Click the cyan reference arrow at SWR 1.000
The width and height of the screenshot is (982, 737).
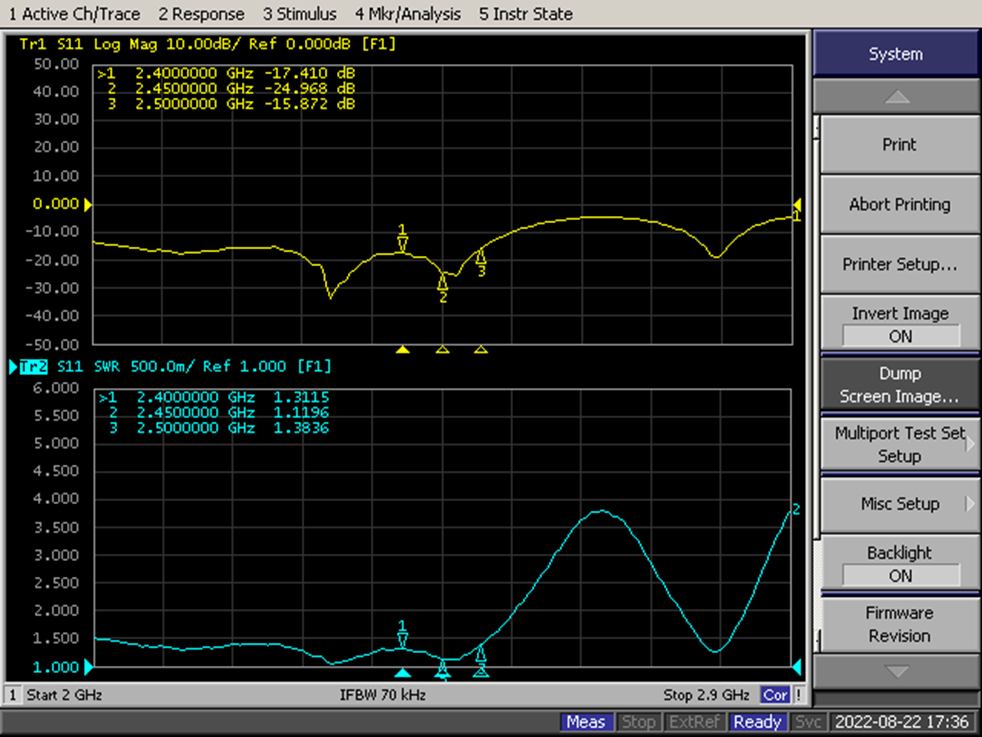(88, 667)
